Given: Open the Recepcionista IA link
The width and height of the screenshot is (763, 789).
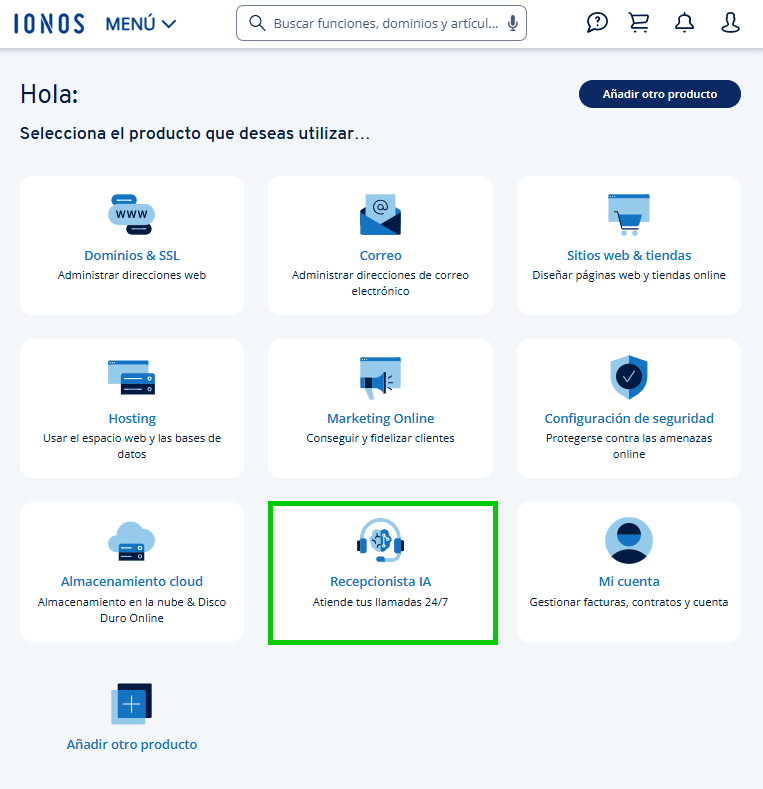Looking at the screenshot, I should pos(380,582).
